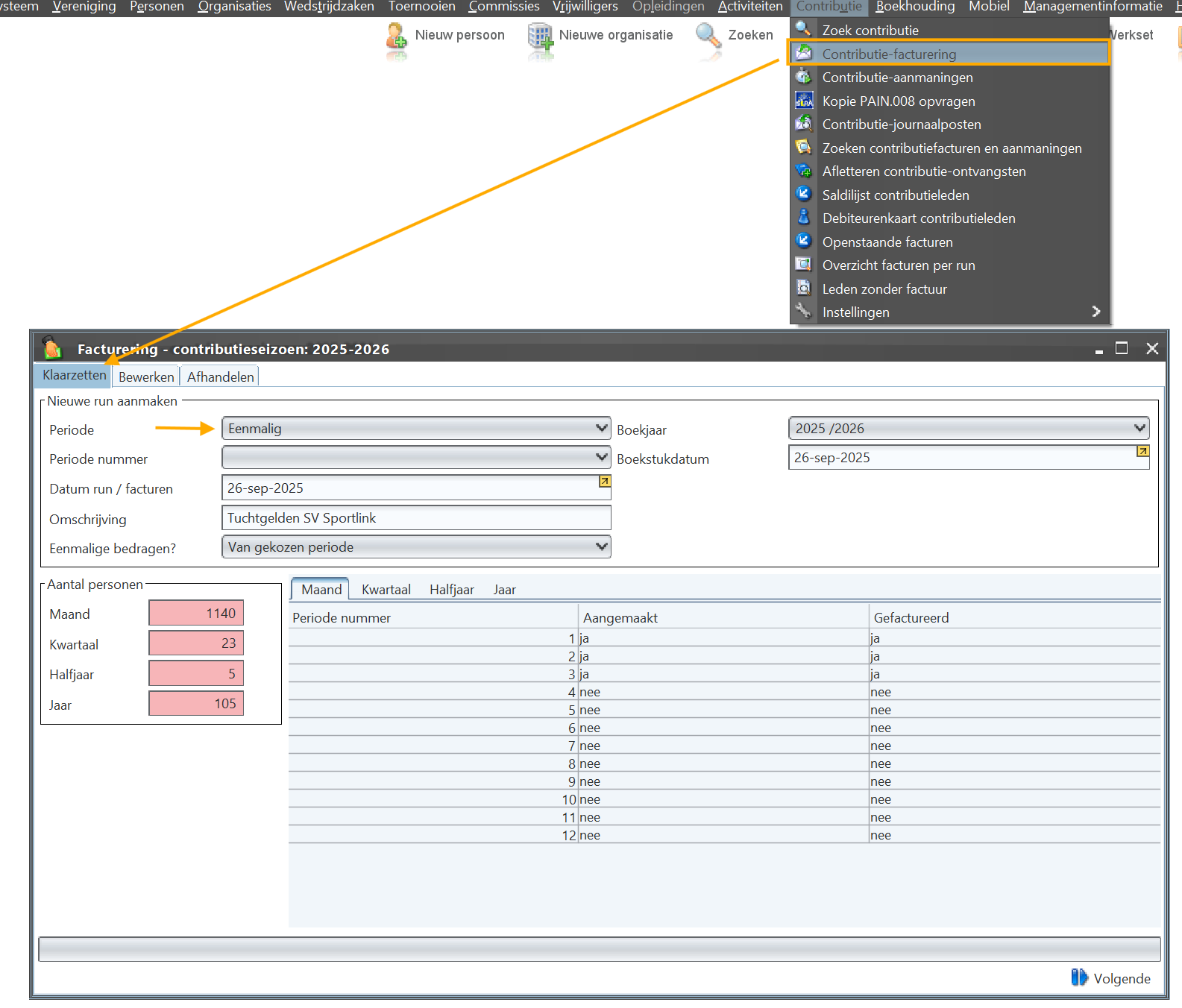
Task: Select the Jaar period tab
Action: 504,590
